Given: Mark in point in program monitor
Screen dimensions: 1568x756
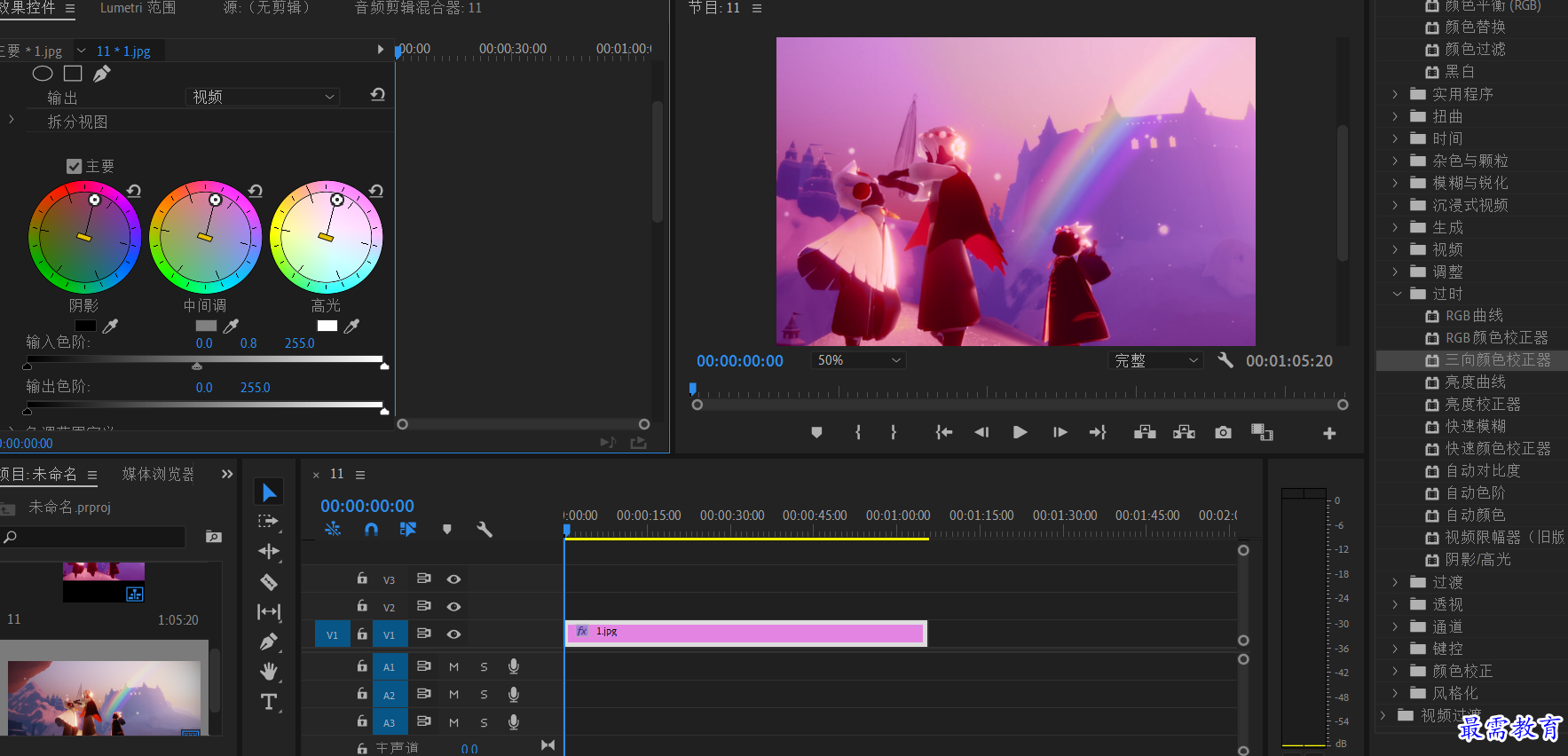Looking at the screenshot, I should coord(858,432).
